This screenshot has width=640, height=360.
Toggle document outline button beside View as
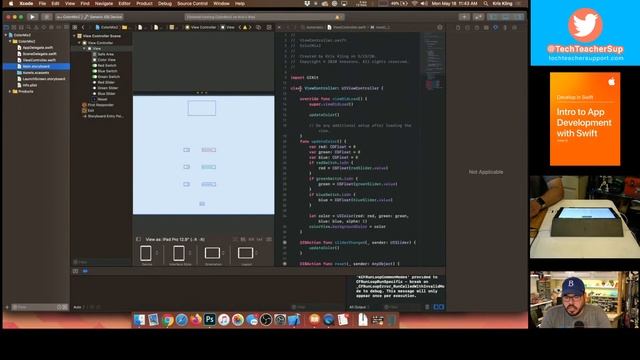(x=138, y=239)
